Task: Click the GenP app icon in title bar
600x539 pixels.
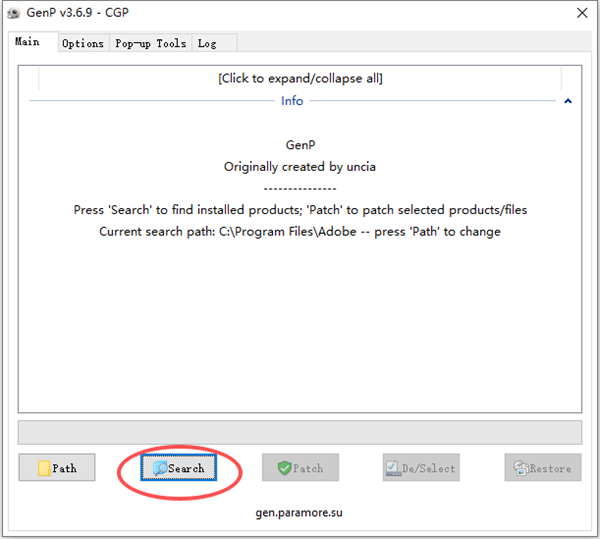Action: pyautogui.click(x=14, y=13)
